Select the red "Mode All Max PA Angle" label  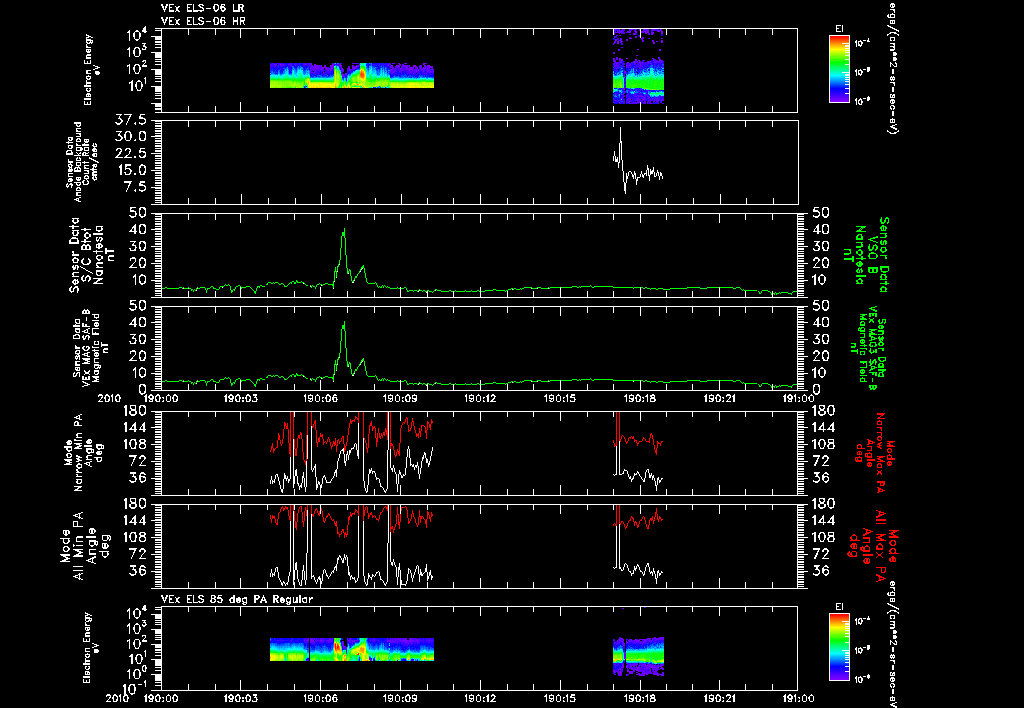point(872,546)
